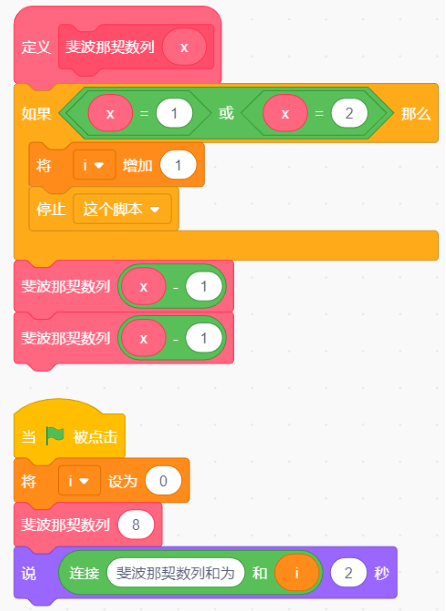Edit the 设为 value field showing 0
The width and height of the screenshot is (446, 611).
click(163, 480)
